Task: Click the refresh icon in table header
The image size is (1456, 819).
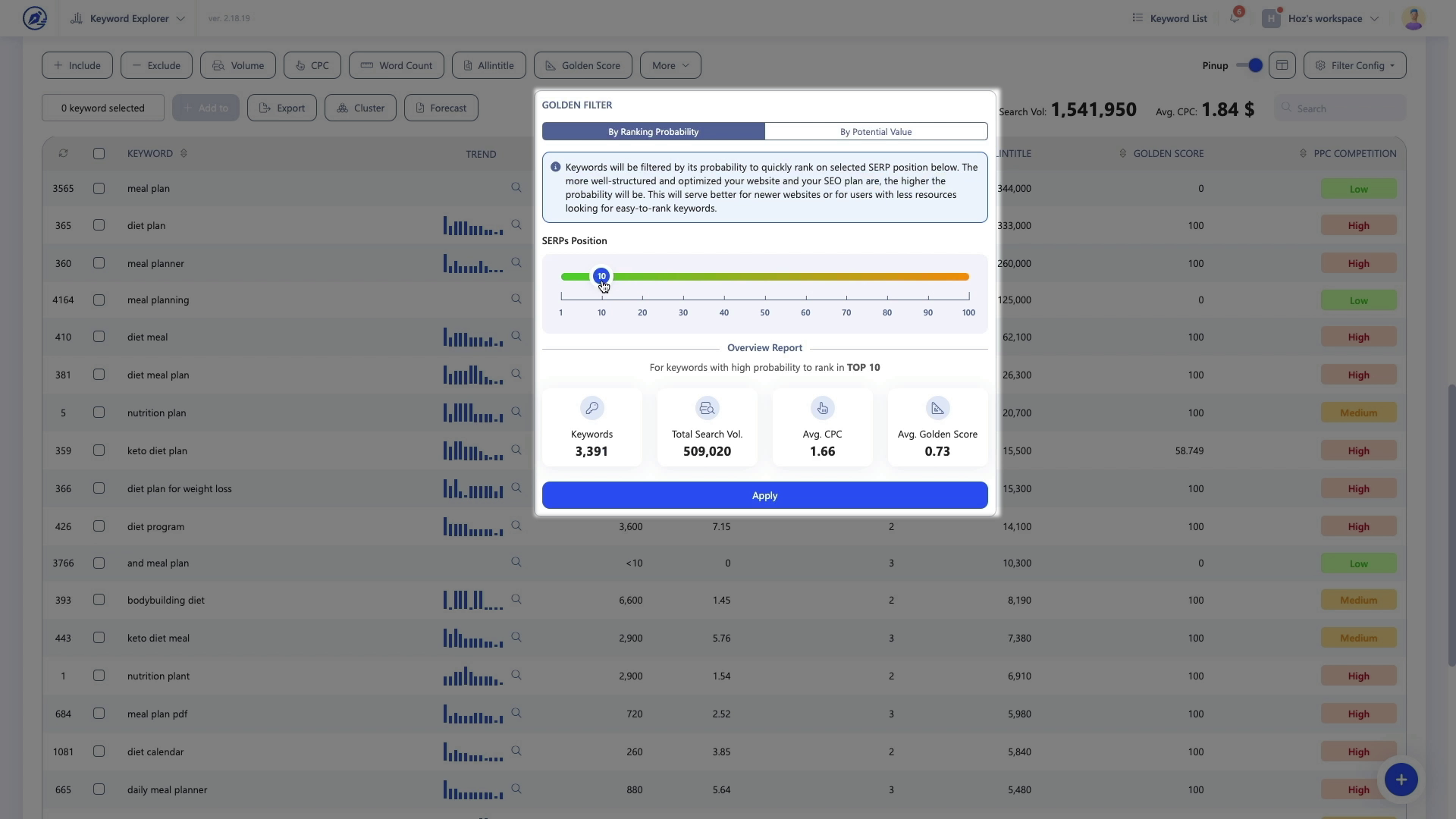Action: coord(63,153)
